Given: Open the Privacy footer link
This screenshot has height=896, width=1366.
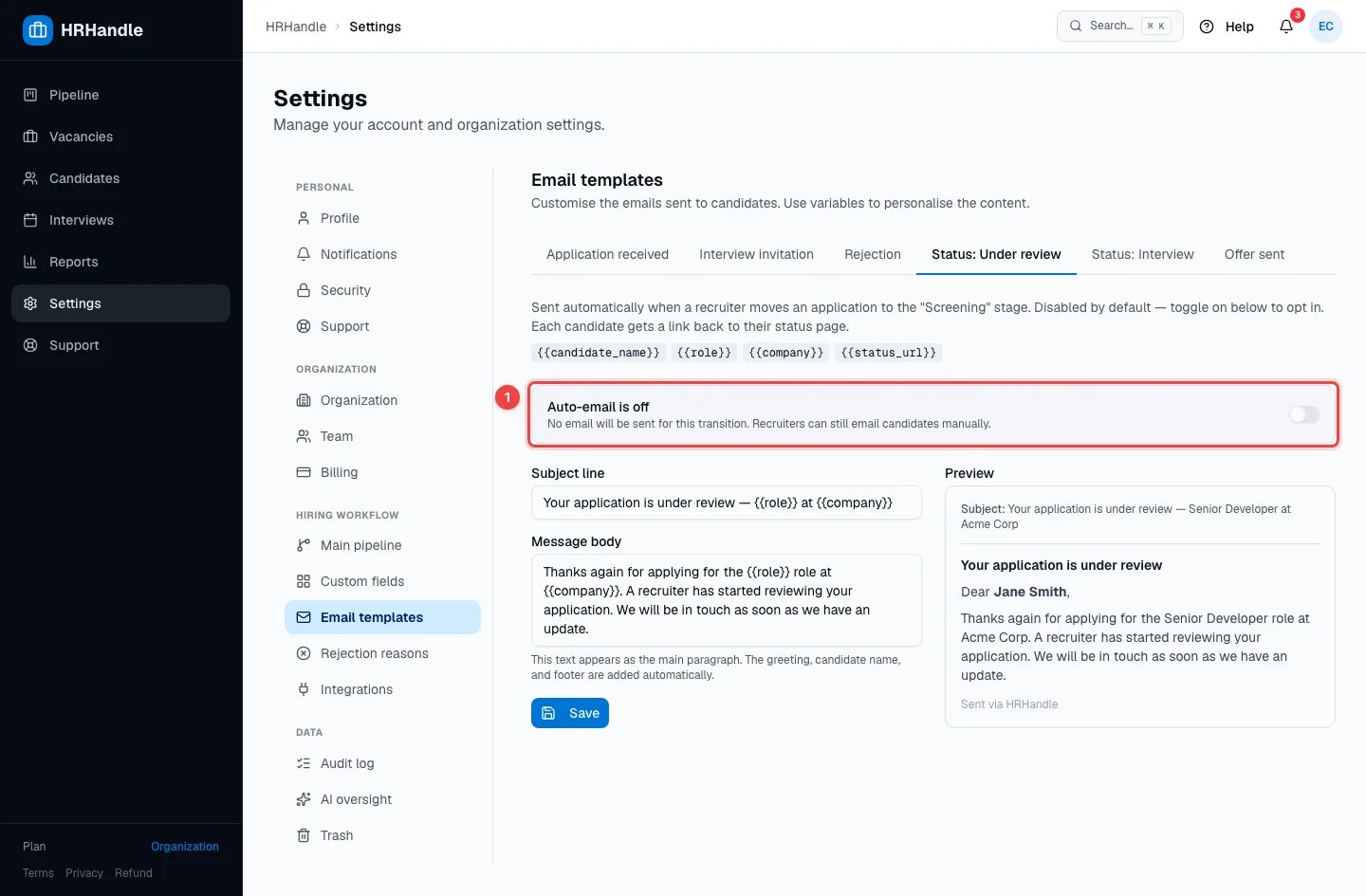Looking at the screenshot, I should (x=84, y=873).
